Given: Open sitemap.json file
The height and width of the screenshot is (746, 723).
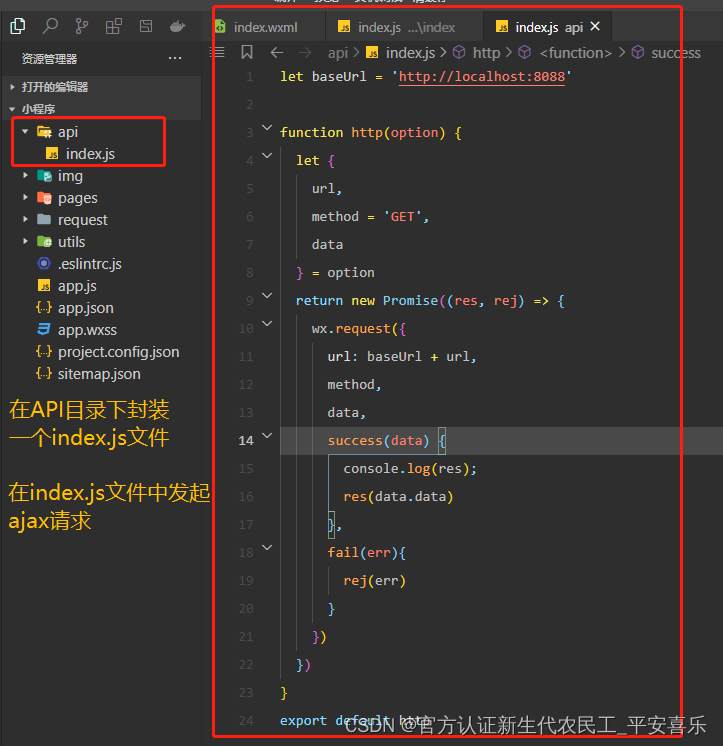Looking at the screenshot, I should tap(99, 374).
